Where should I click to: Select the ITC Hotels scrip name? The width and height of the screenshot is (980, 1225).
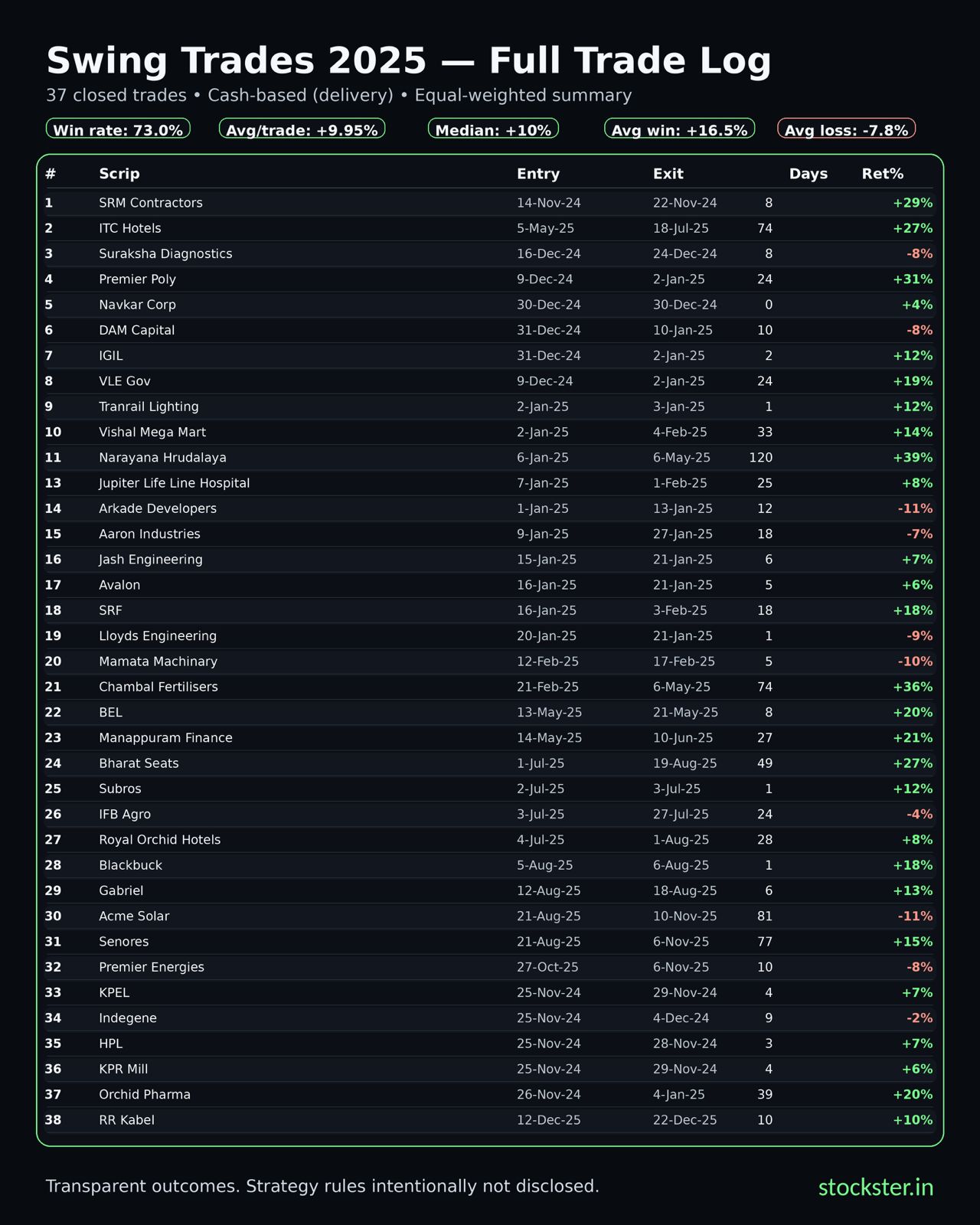click(130, 228)
